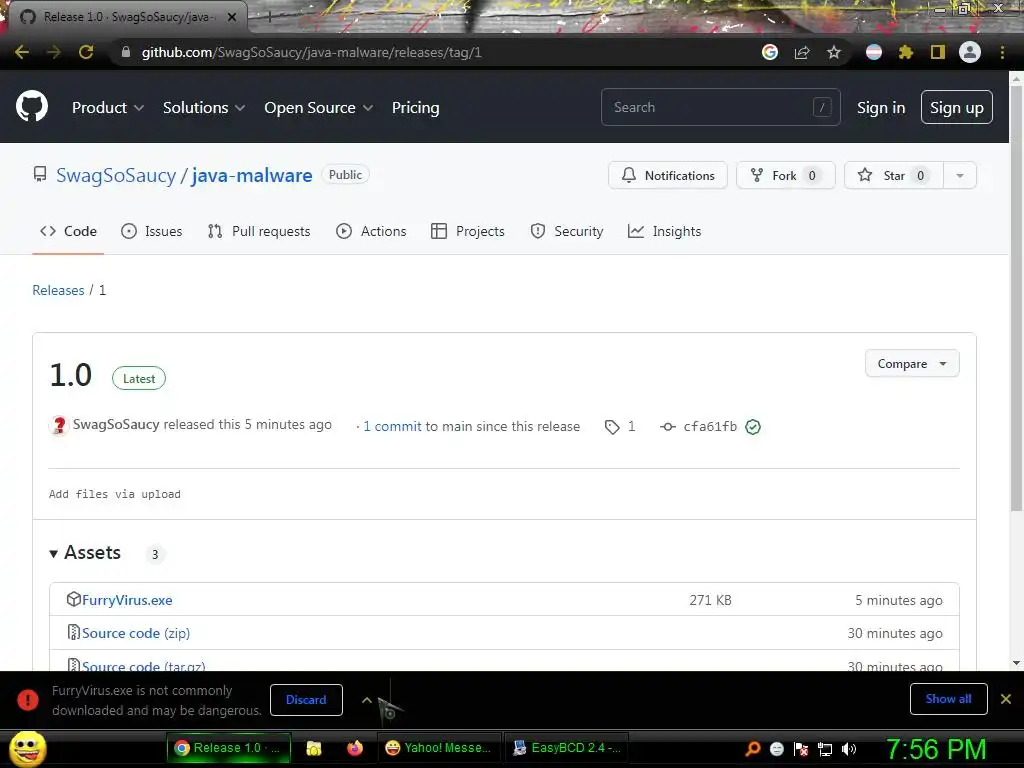Expand the Solutions menu

tap(204, 108)
